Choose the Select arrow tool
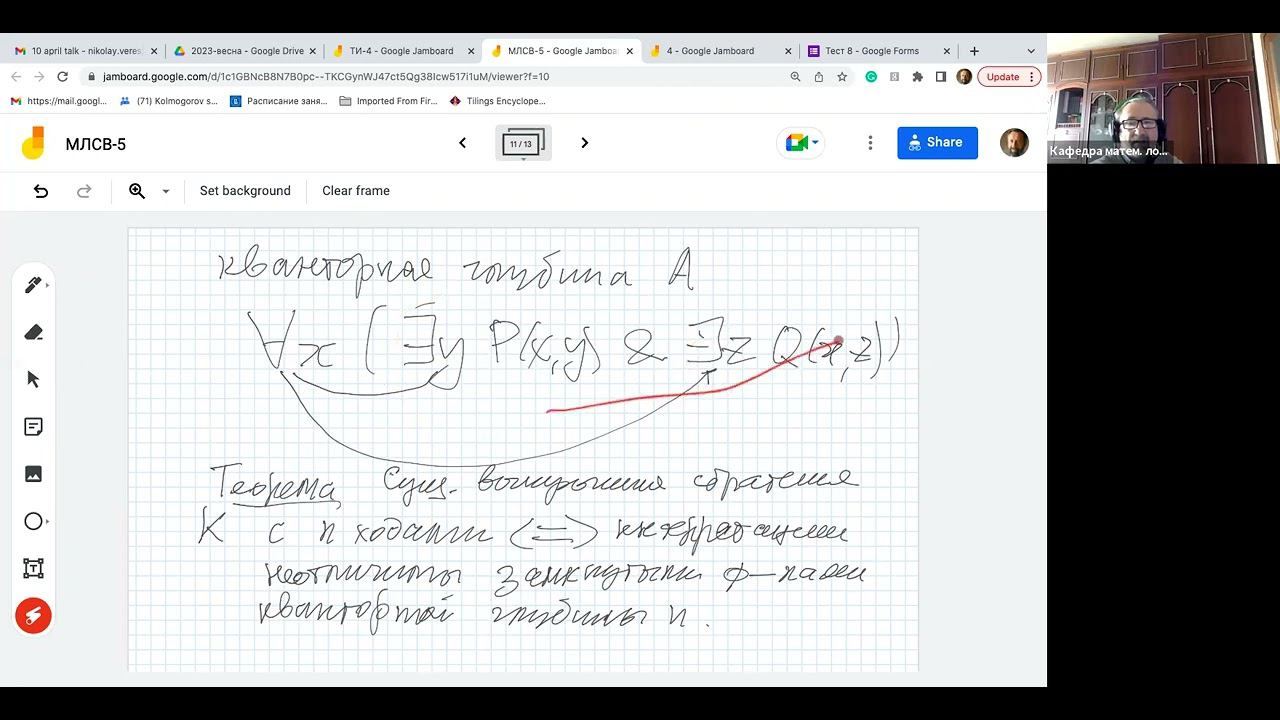 [33, 379]
